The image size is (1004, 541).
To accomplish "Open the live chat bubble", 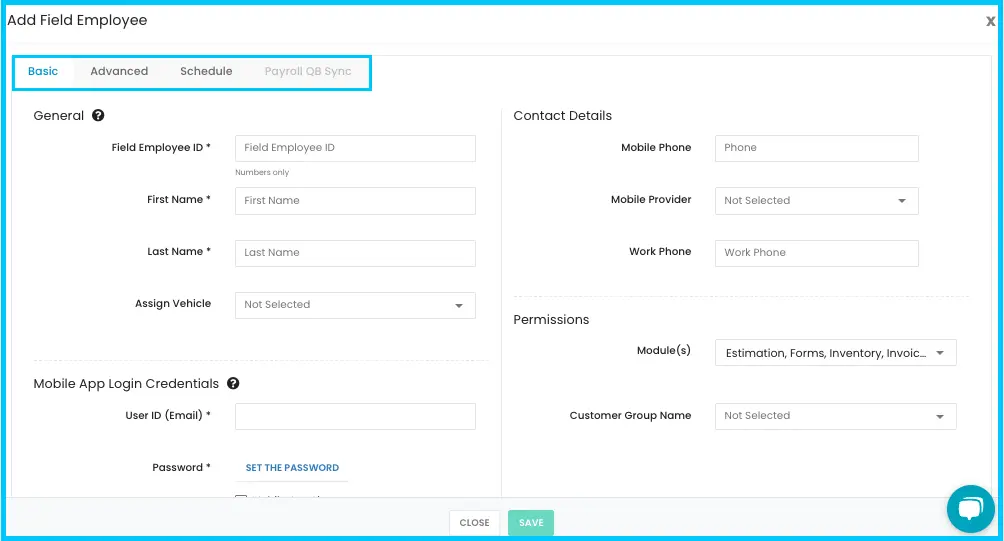I will tap(970, 509).
